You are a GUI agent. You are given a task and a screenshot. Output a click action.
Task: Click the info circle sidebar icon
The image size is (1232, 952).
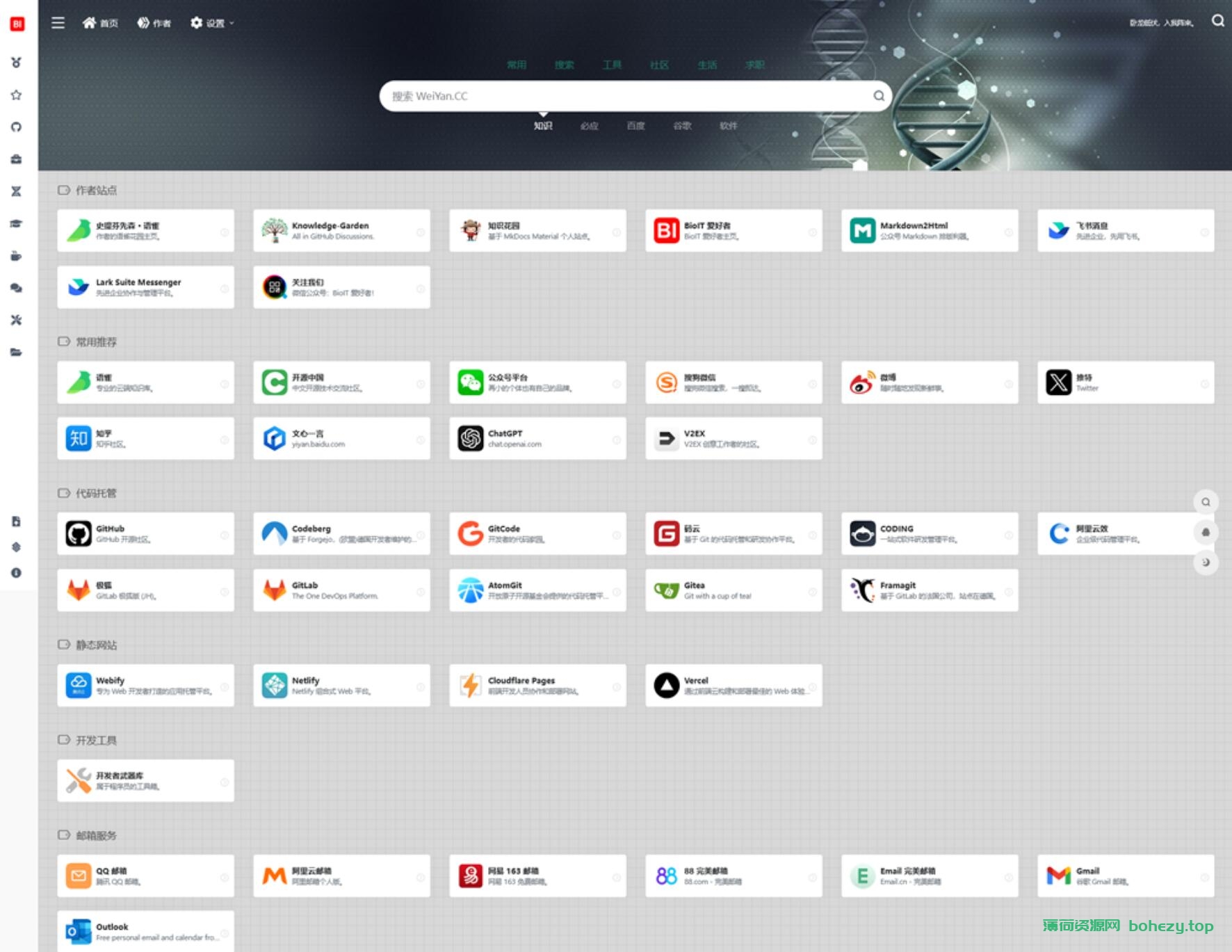click(x=16, y=573)
